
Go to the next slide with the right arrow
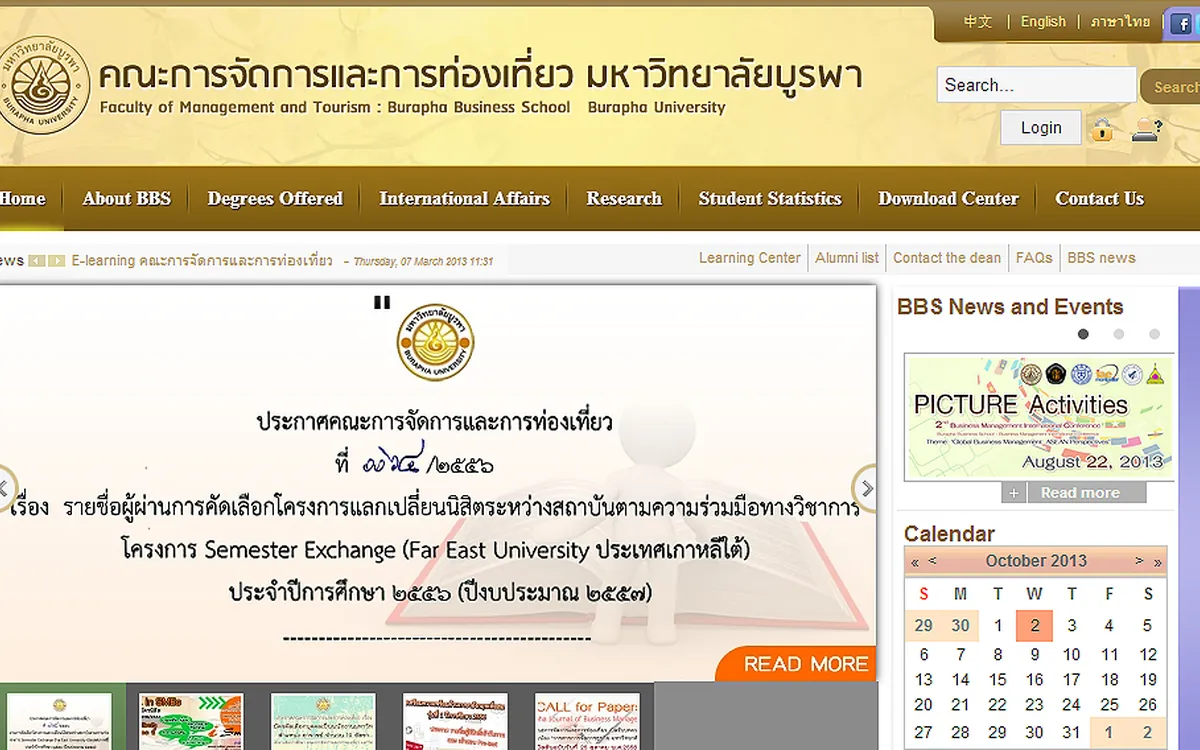[x=865, y=489]
